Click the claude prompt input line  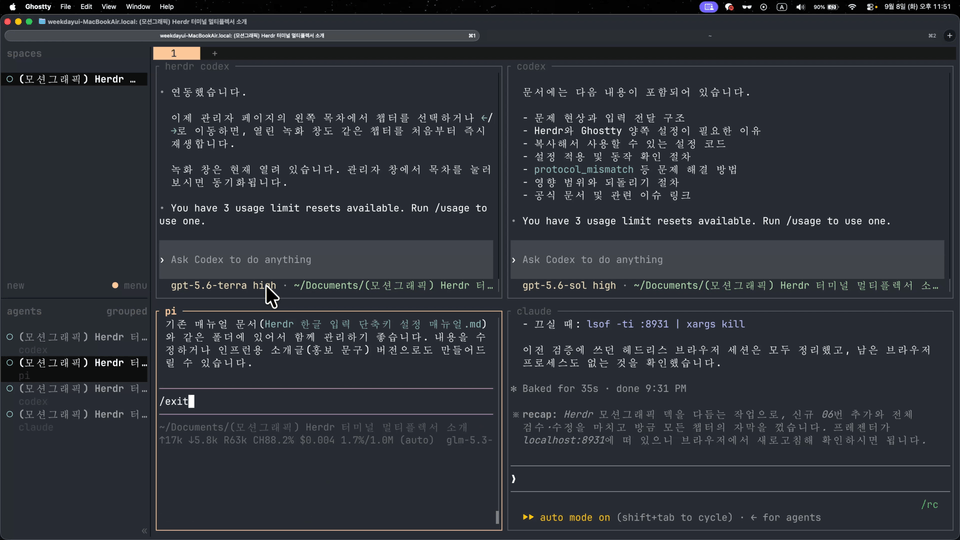(x=730, y=479)
